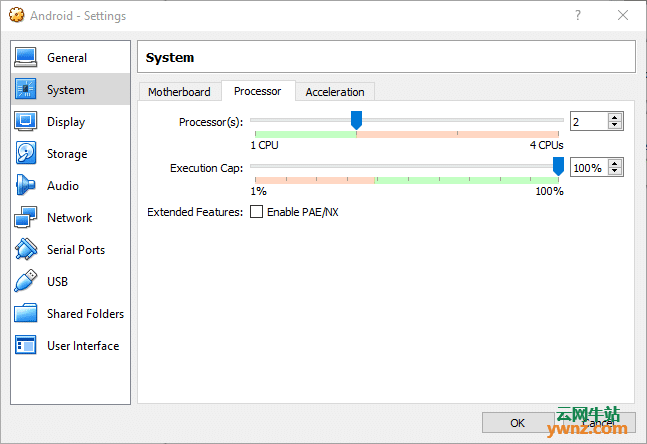Click the '4 CPUs' slider label
The image size is (647, 444).
(546, 145)
